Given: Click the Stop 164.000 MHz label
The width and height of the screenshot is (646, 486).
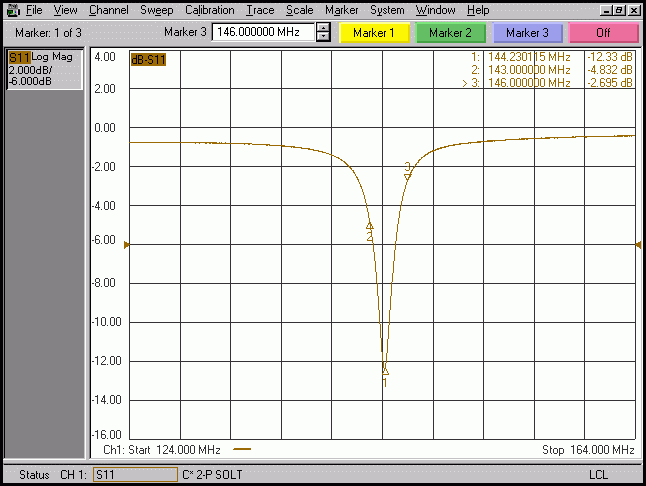Looking at the screenshot, I should (x=588, y=450).
